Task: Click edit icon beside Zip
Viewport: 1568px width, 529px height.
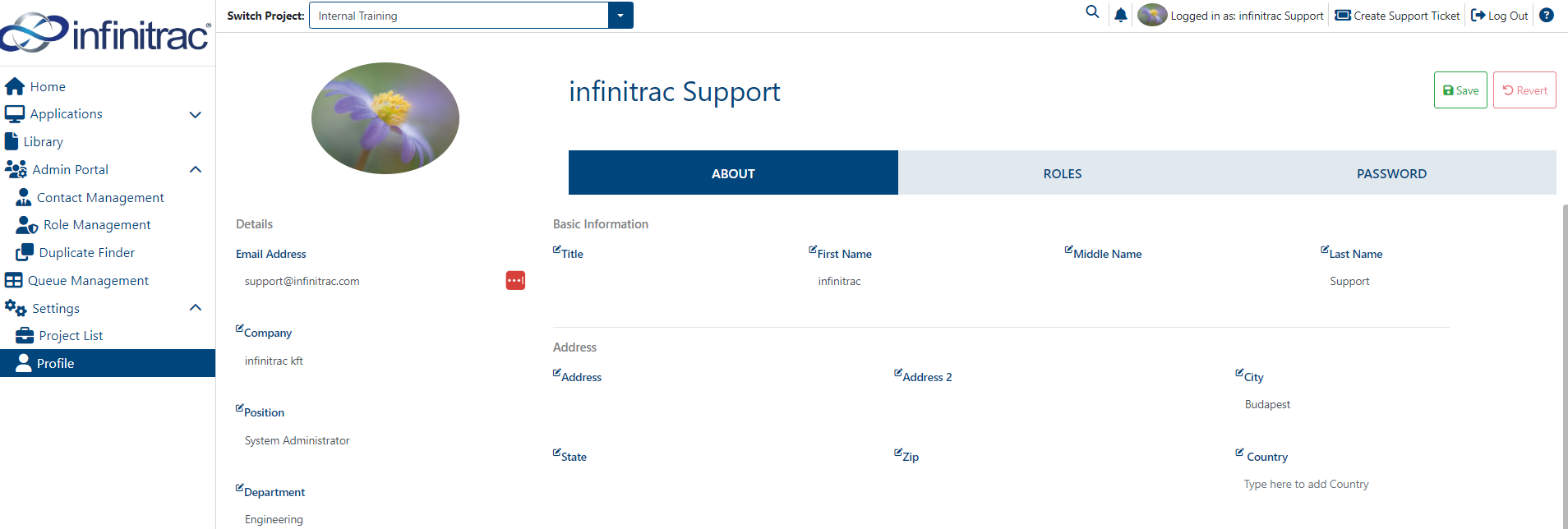Action: [898, 453]
